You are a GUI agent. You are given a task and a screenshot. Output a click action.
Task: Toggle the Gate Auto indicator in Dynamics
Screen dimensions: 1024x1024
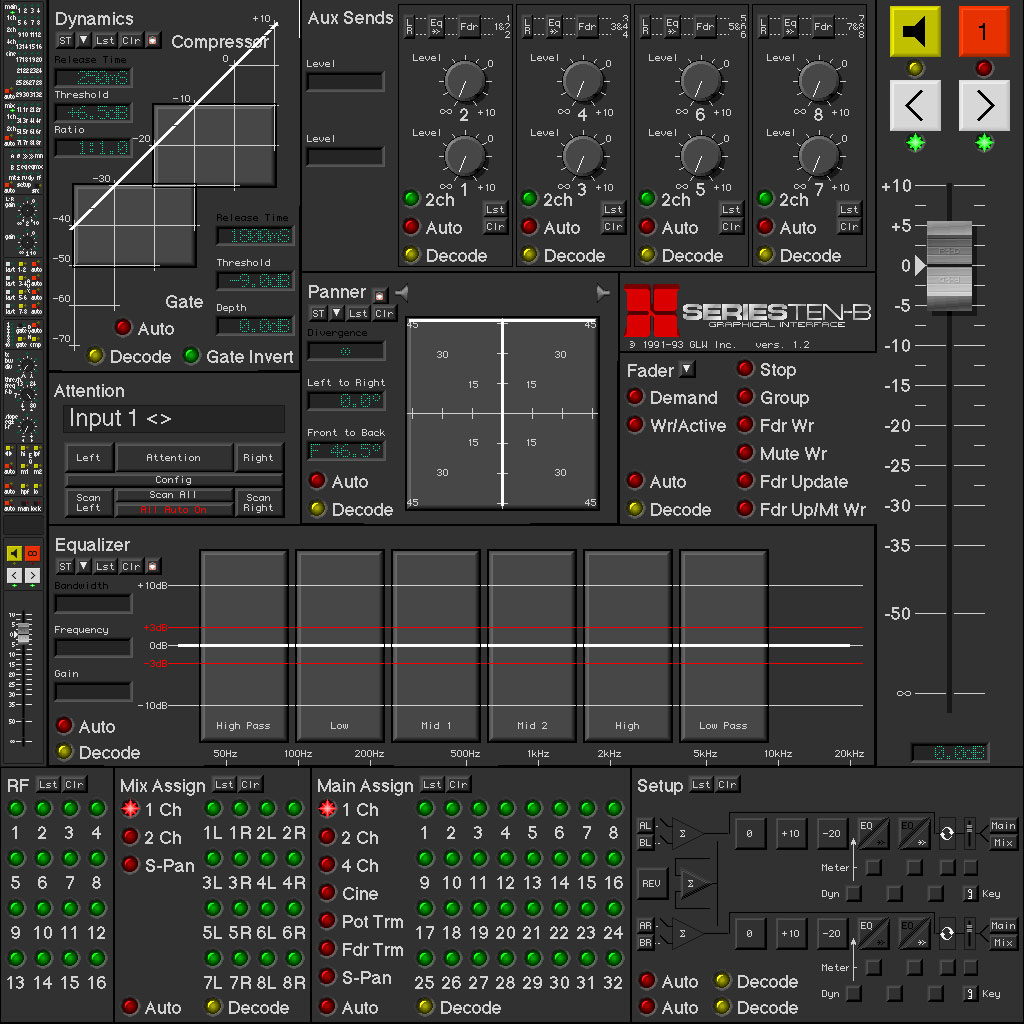click(123, 328)
